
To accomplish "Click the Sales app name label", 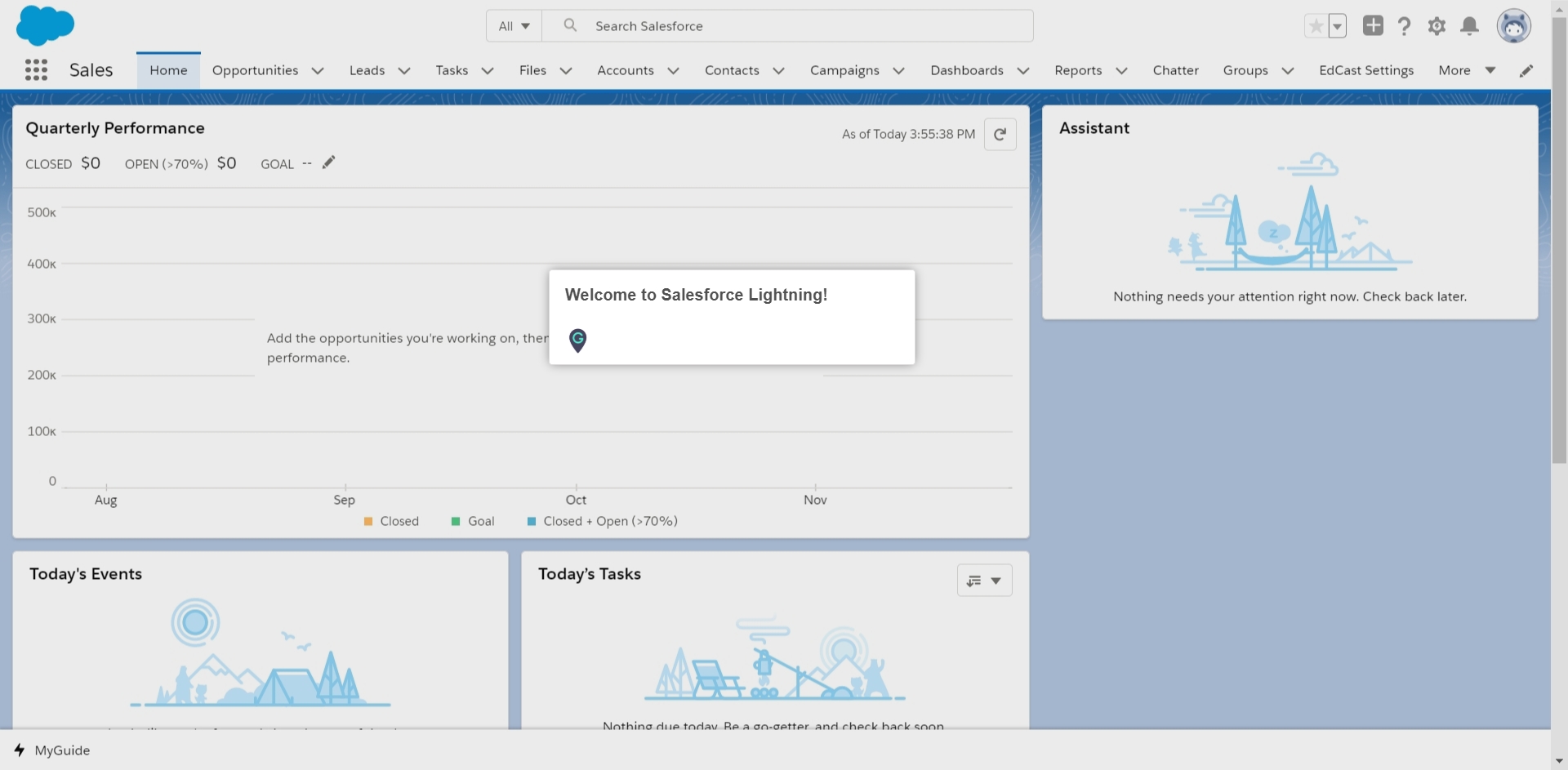I will 91,70.
